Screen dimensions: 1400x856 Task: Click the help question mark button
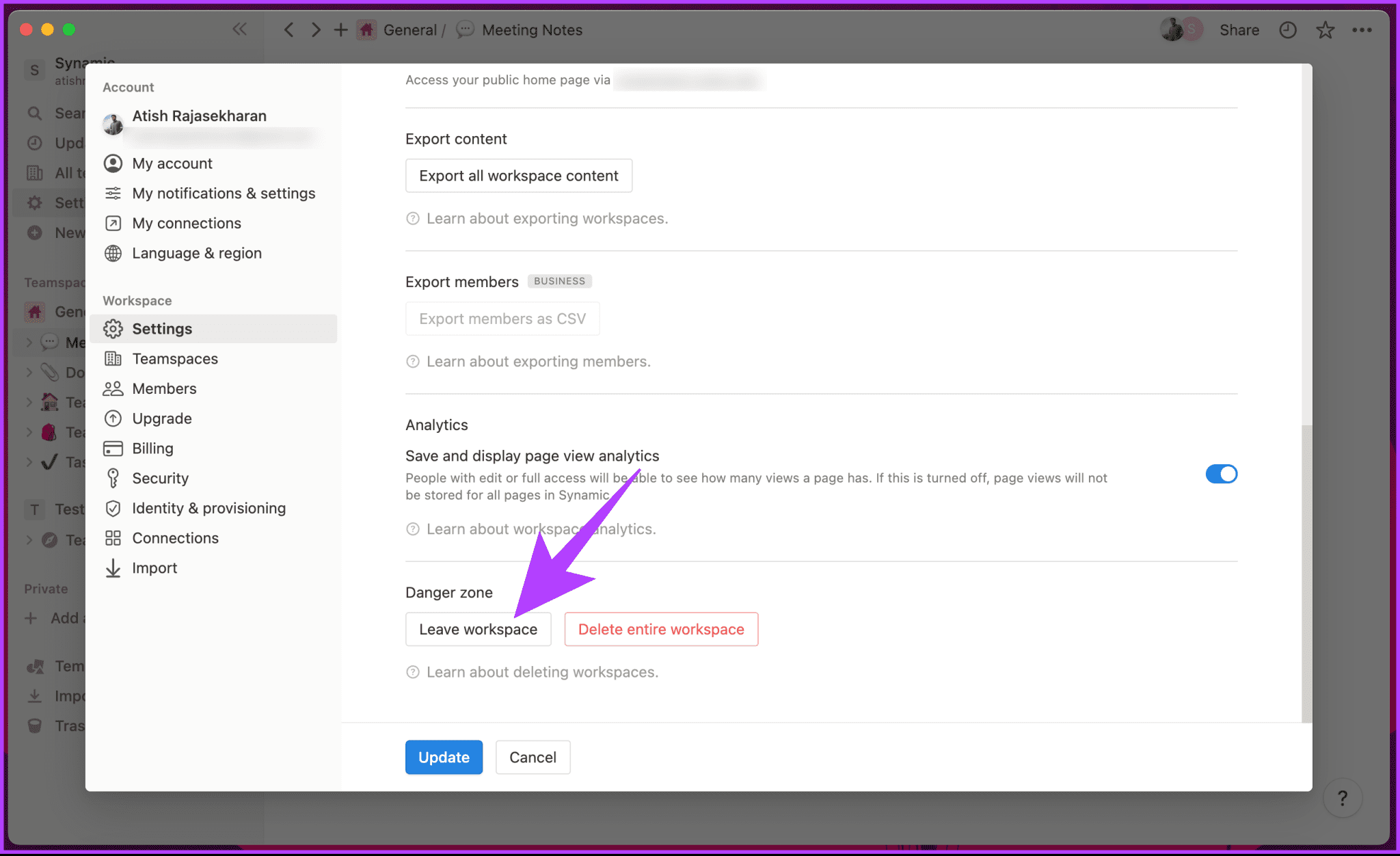[1343, 798]
